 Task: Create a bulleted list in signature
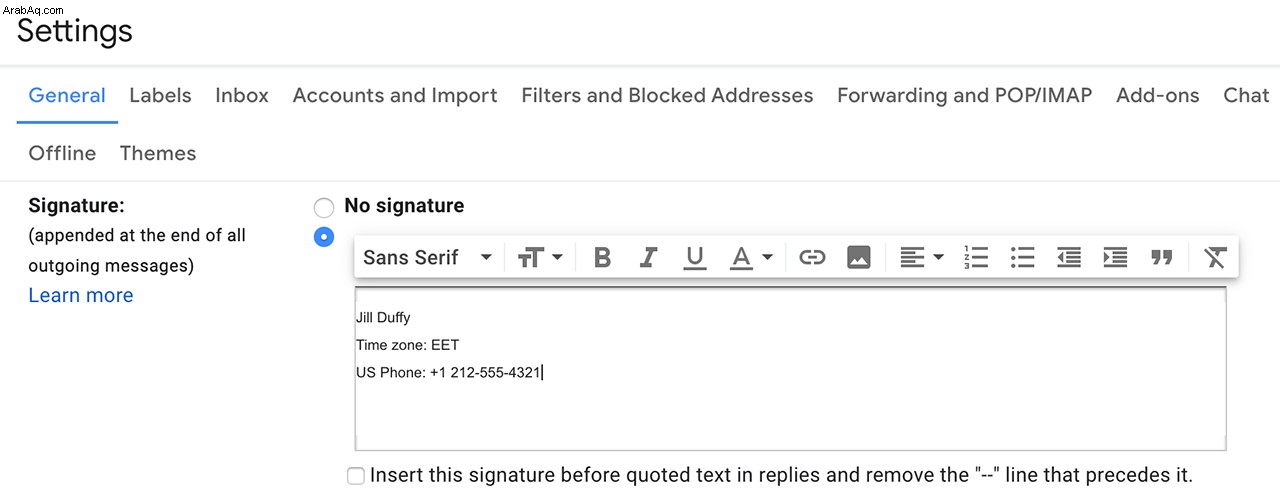(x=1022, y=258)
